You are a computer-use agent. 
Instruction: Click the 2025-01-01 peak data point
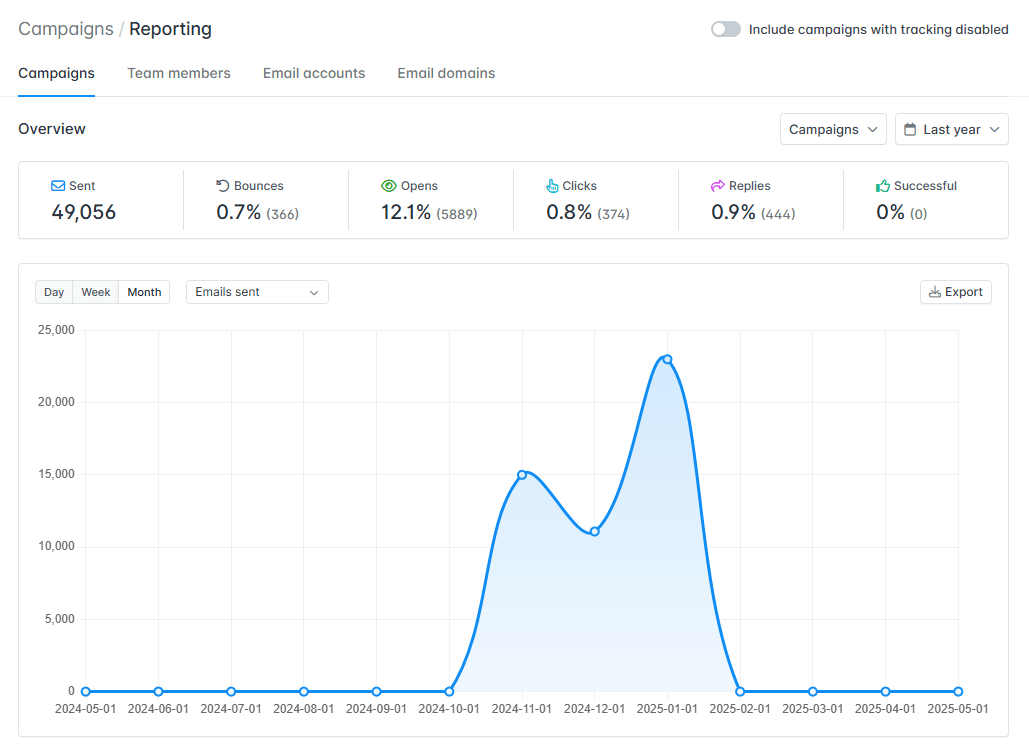[x=667, y=359]
